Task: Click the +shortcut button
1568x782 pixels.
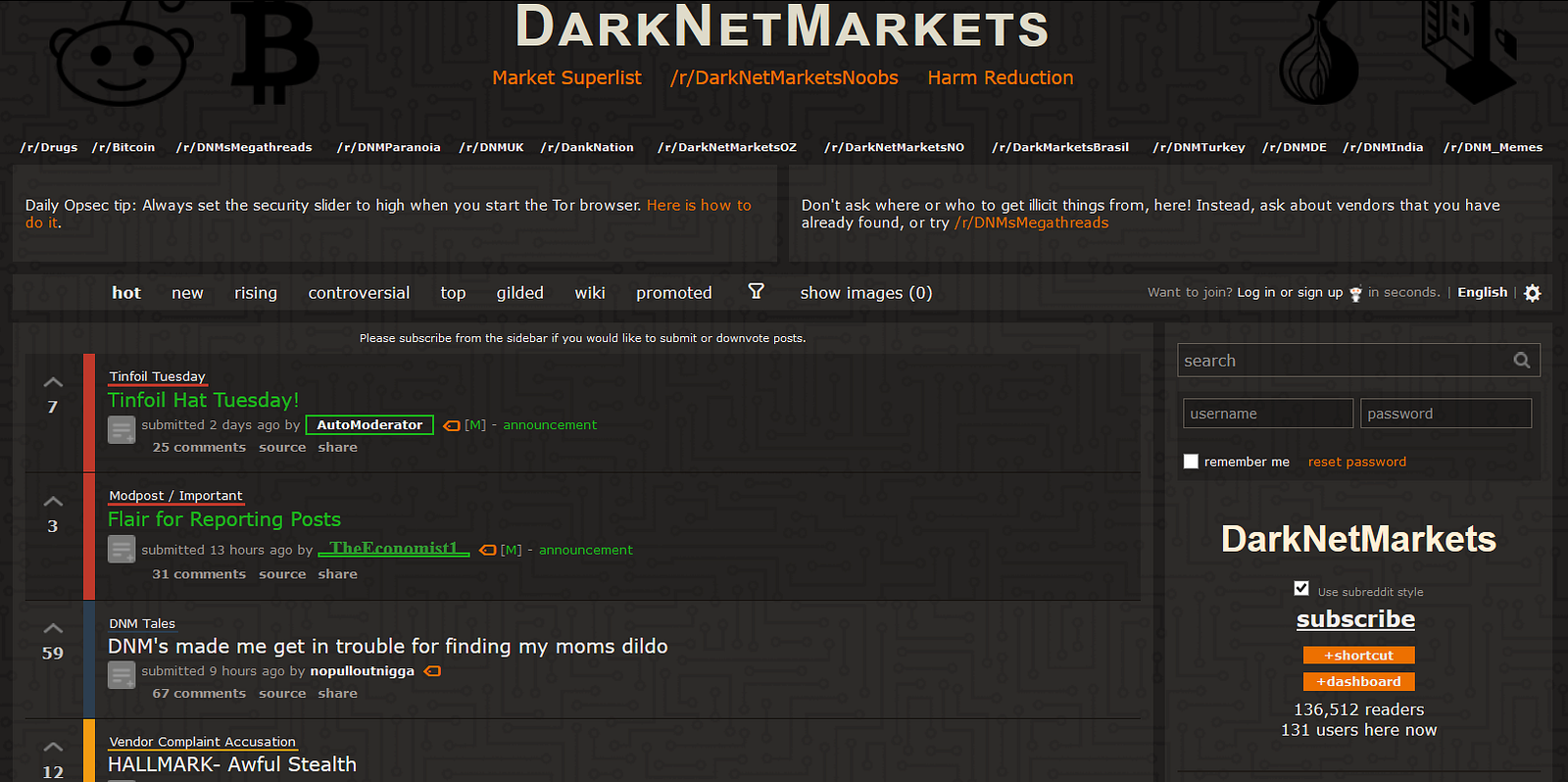Action: click(1358, 656)
